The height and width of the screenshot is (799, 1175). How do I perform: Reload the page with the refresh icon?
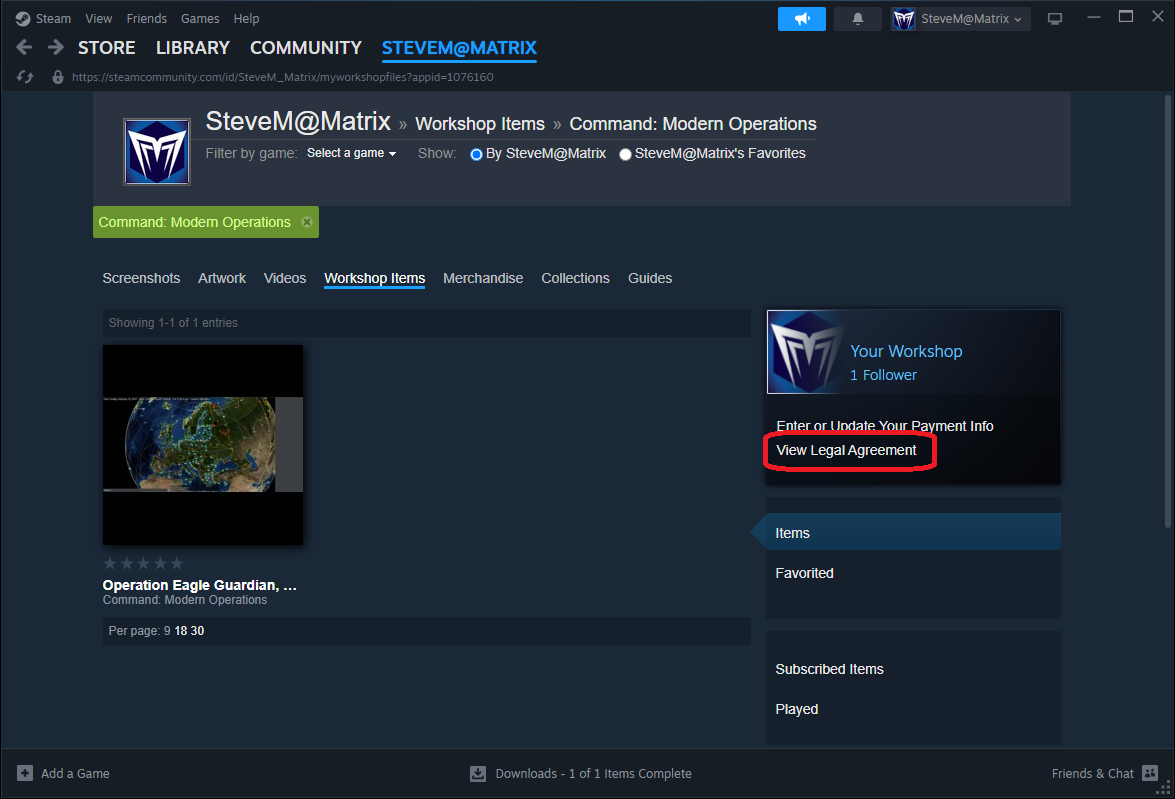click(x=25, y=76)
